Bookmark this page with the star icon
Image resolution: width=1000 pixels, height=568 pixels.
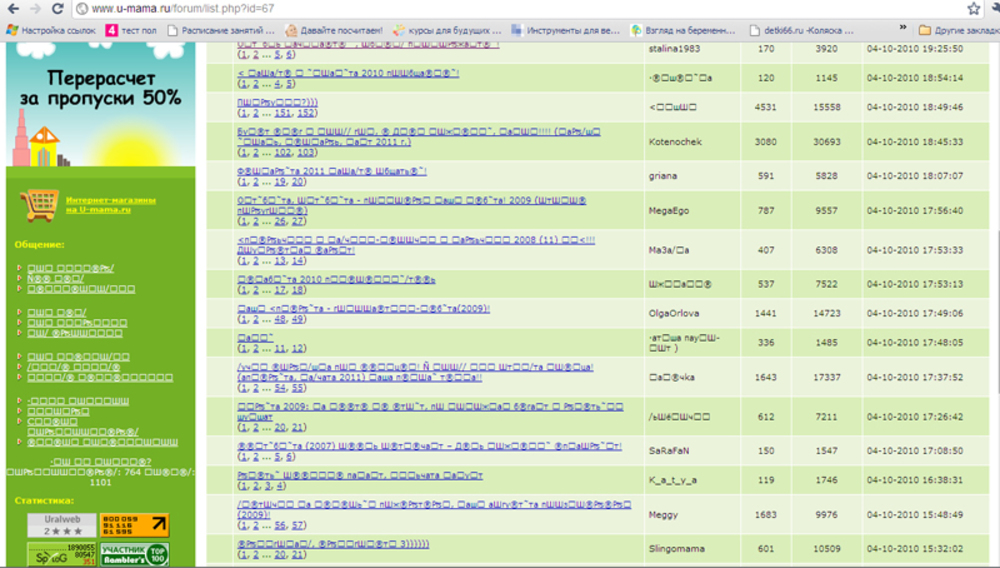click(972, 9)
